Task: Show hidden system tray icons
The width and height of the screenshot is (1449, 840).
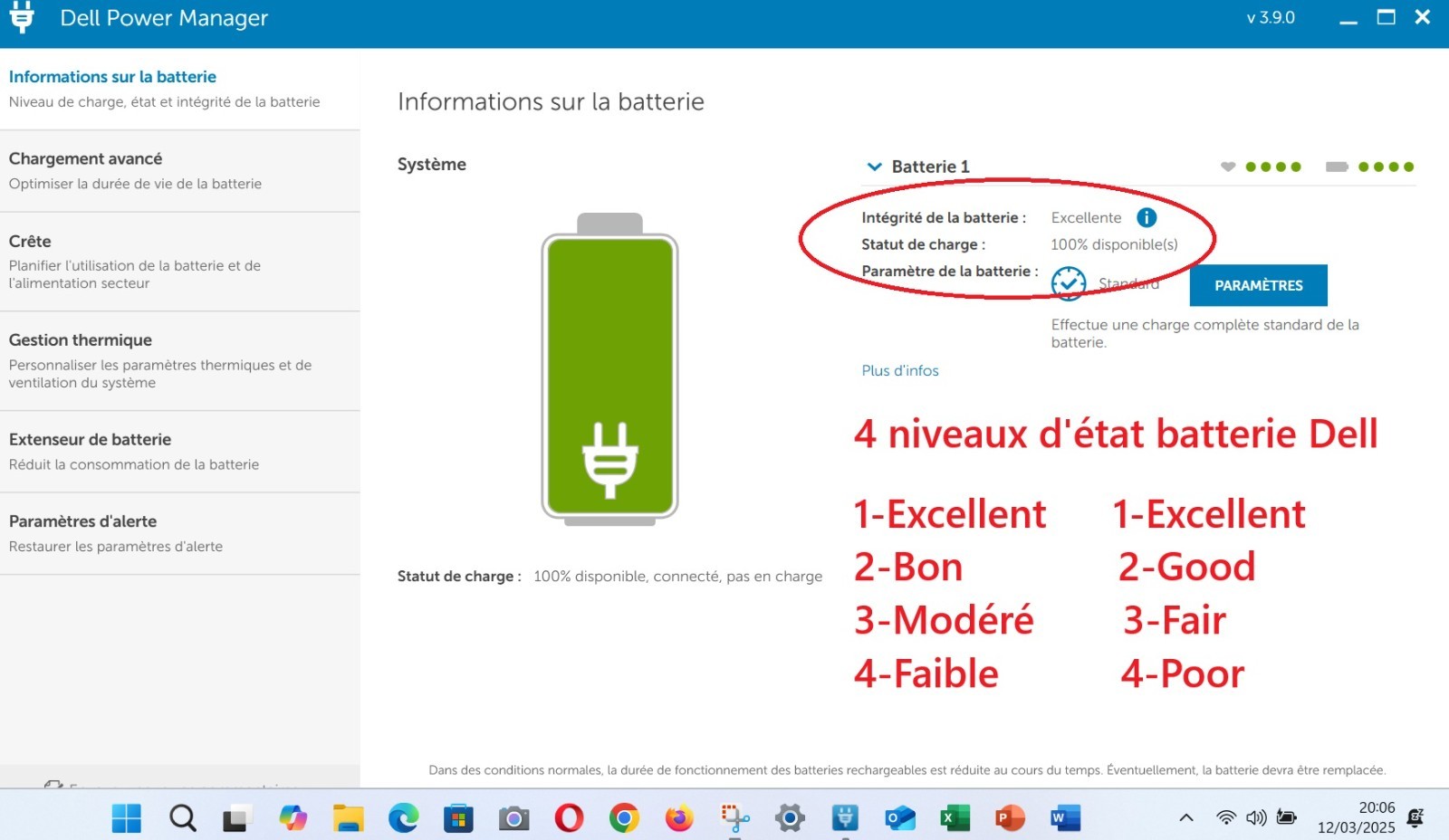Action: tap(1185, 818)
